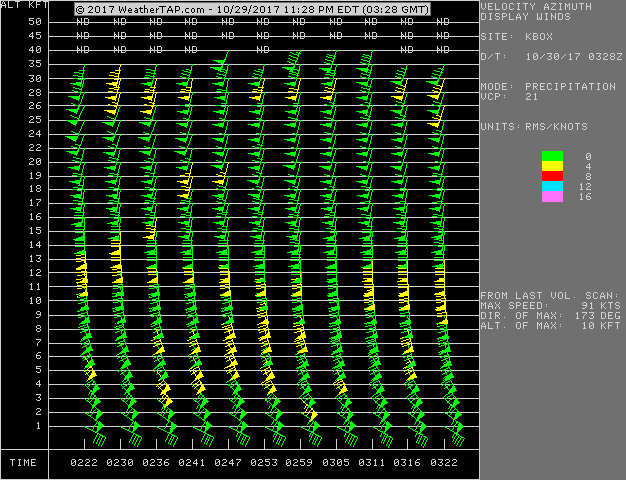Select the 0241 time label

tap(192, 462)
